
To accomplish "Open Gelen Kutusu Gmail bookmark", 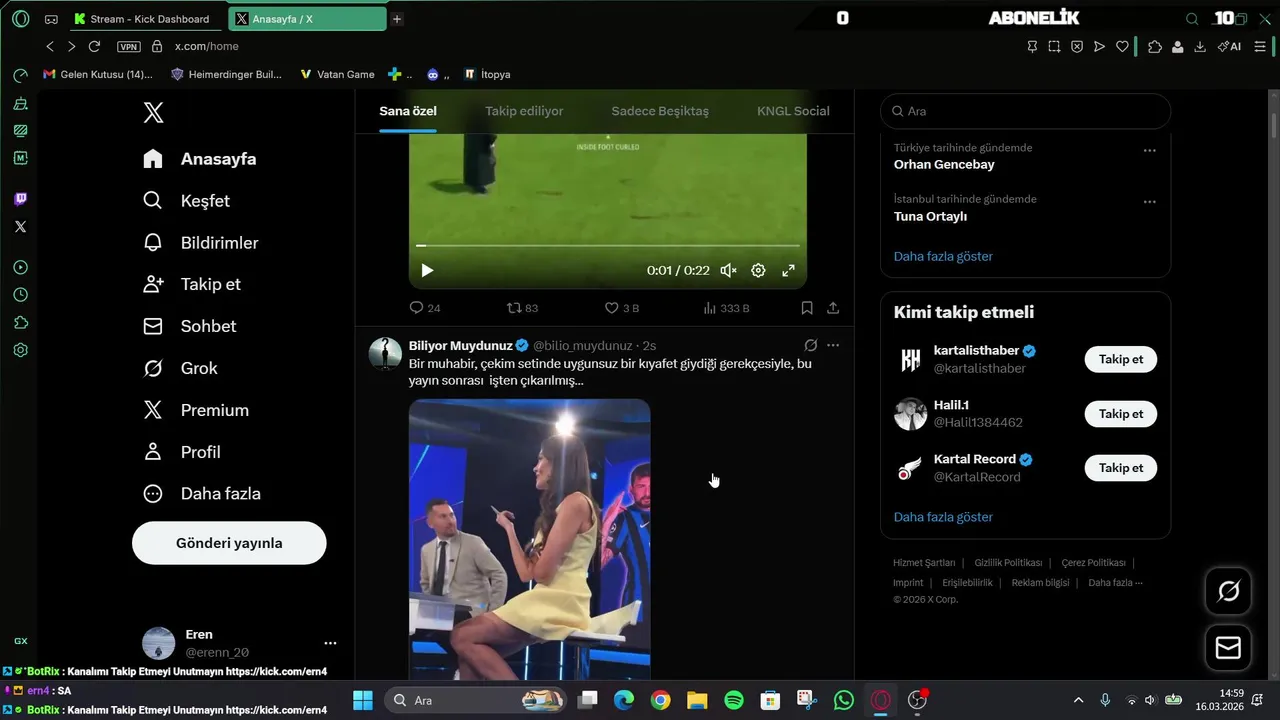I will click(98, 74).
